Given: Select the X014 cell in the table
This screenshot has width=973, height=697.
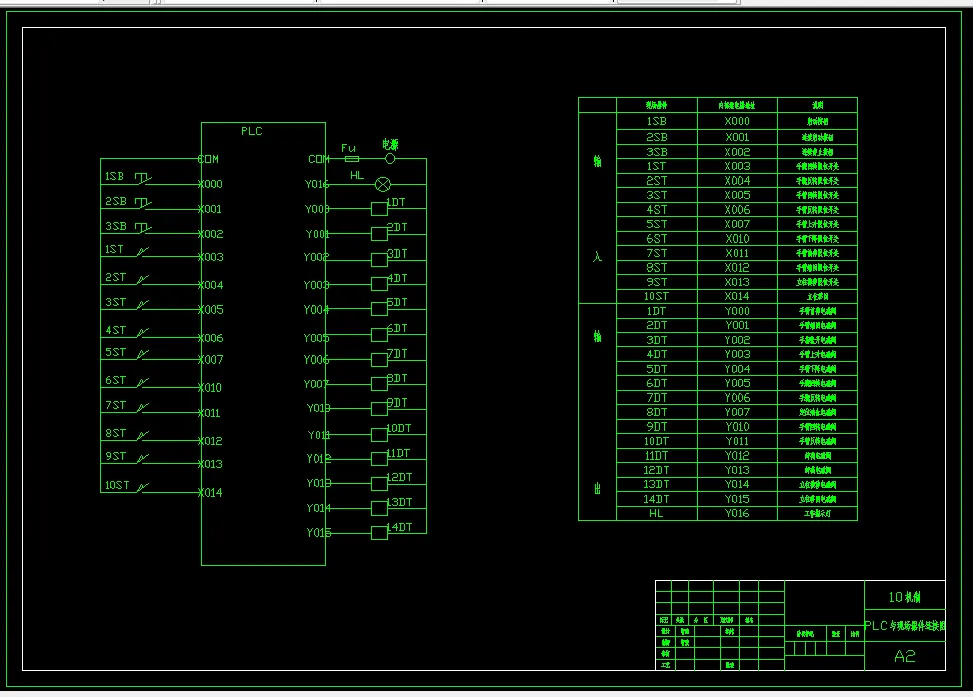Looking at the screenshot, I should point(737,297).
